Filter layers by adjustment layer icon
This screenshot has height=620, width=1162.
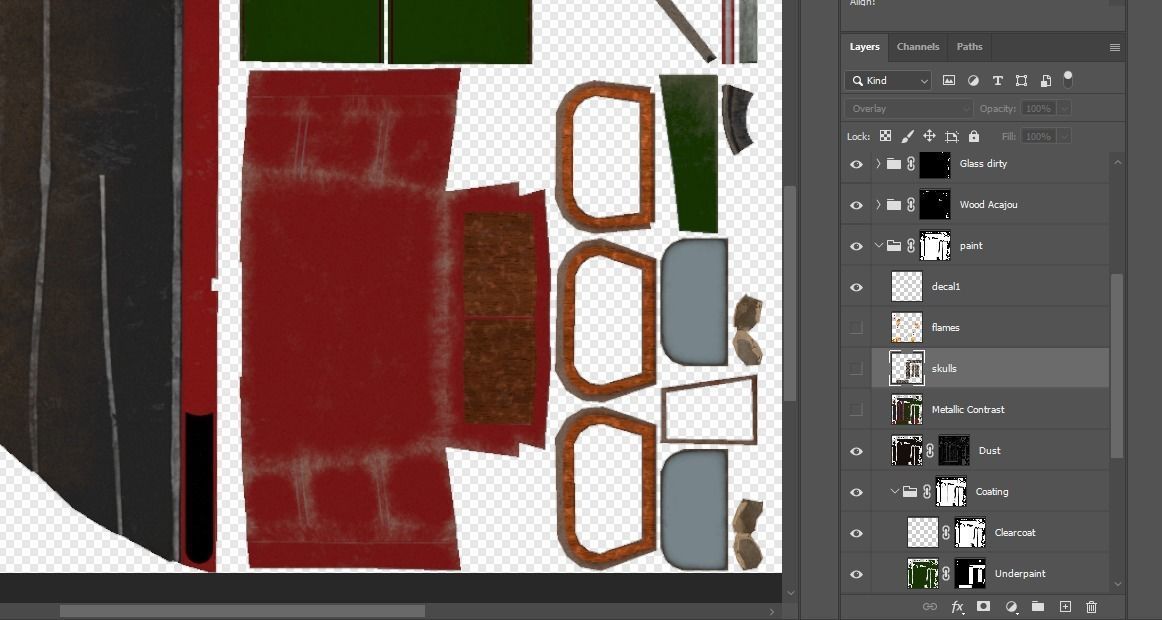point(973,81)
